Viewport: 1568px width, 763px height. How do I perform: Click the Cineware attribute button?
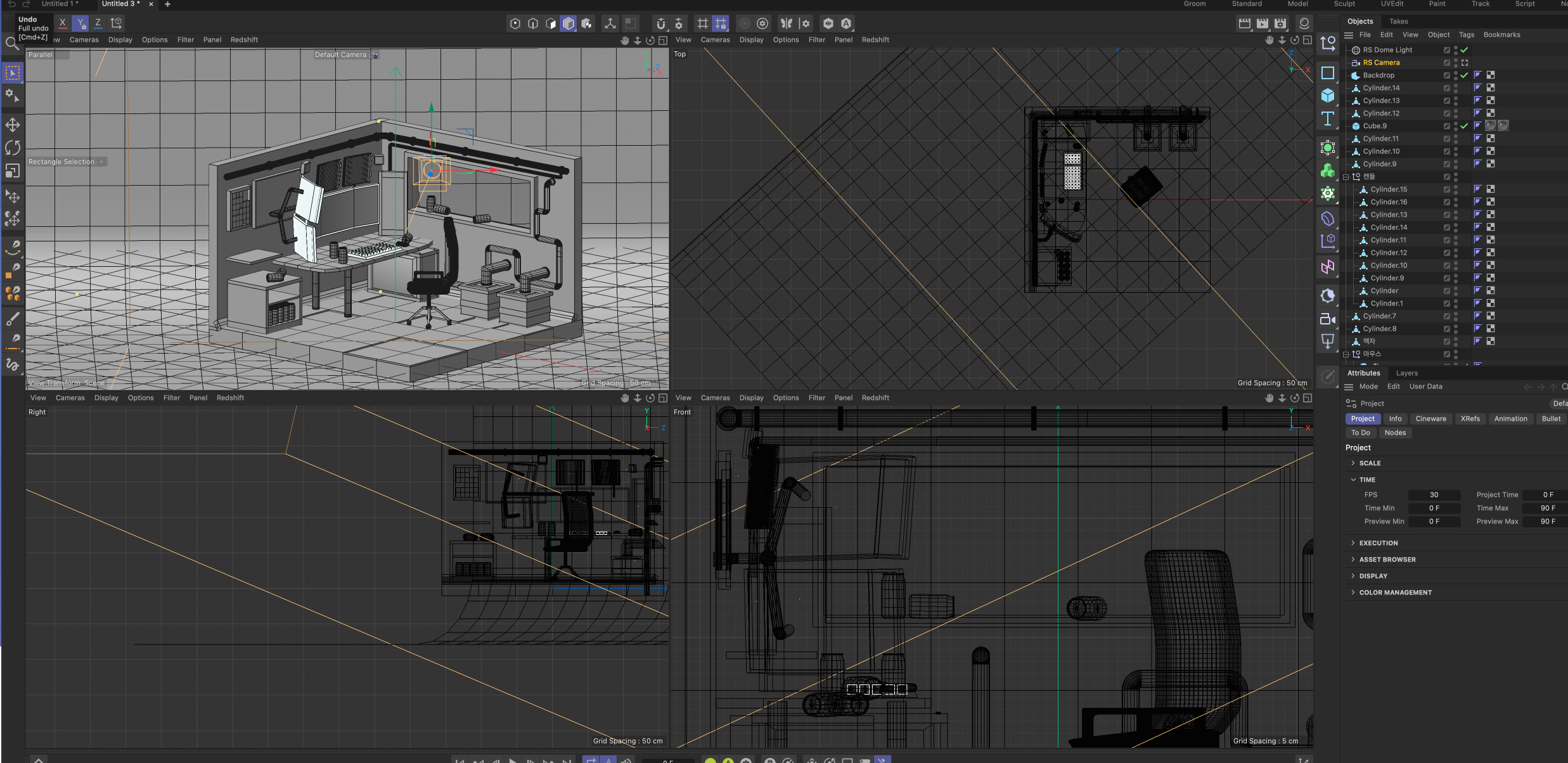(1431, 419)
